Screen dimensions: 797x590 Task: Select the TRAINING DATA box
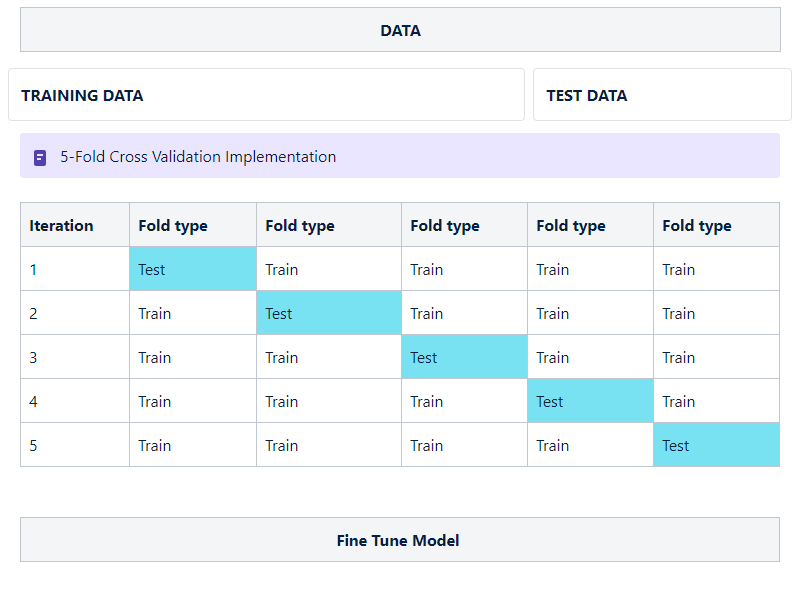coord(266,95)
